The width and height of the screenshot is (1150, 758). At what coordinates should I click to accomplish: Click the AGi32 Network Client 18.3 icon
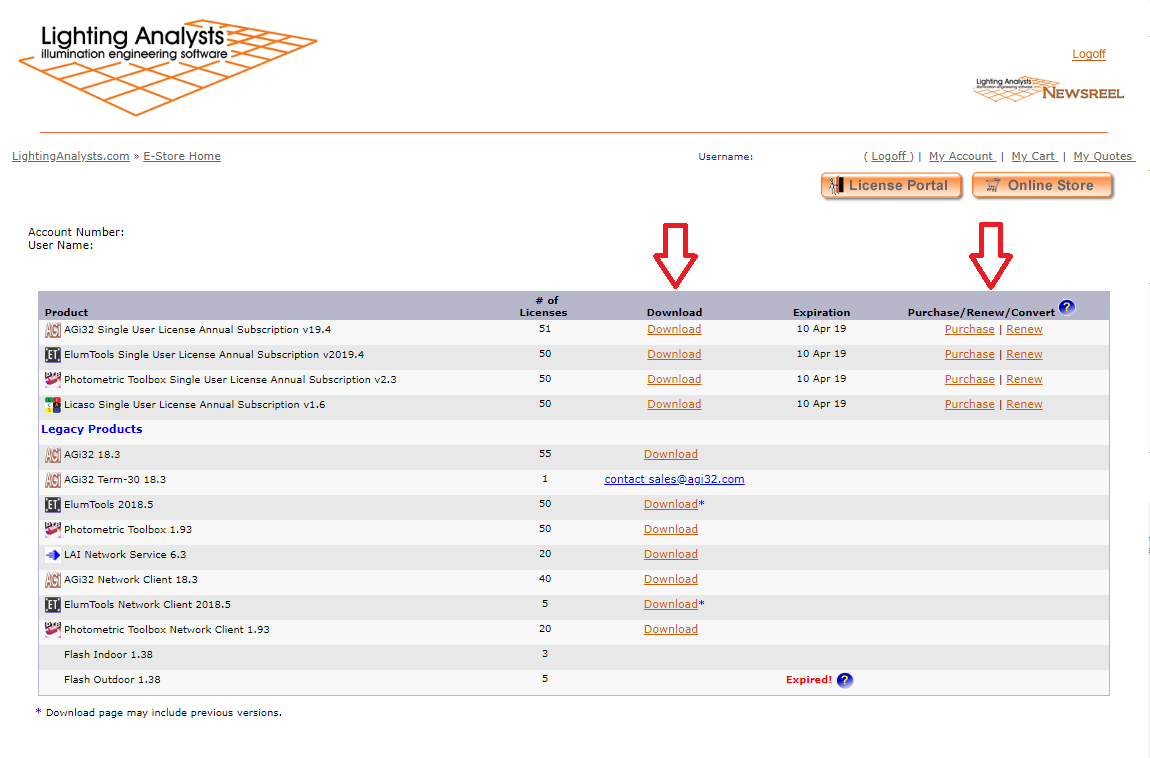[53, 580]
